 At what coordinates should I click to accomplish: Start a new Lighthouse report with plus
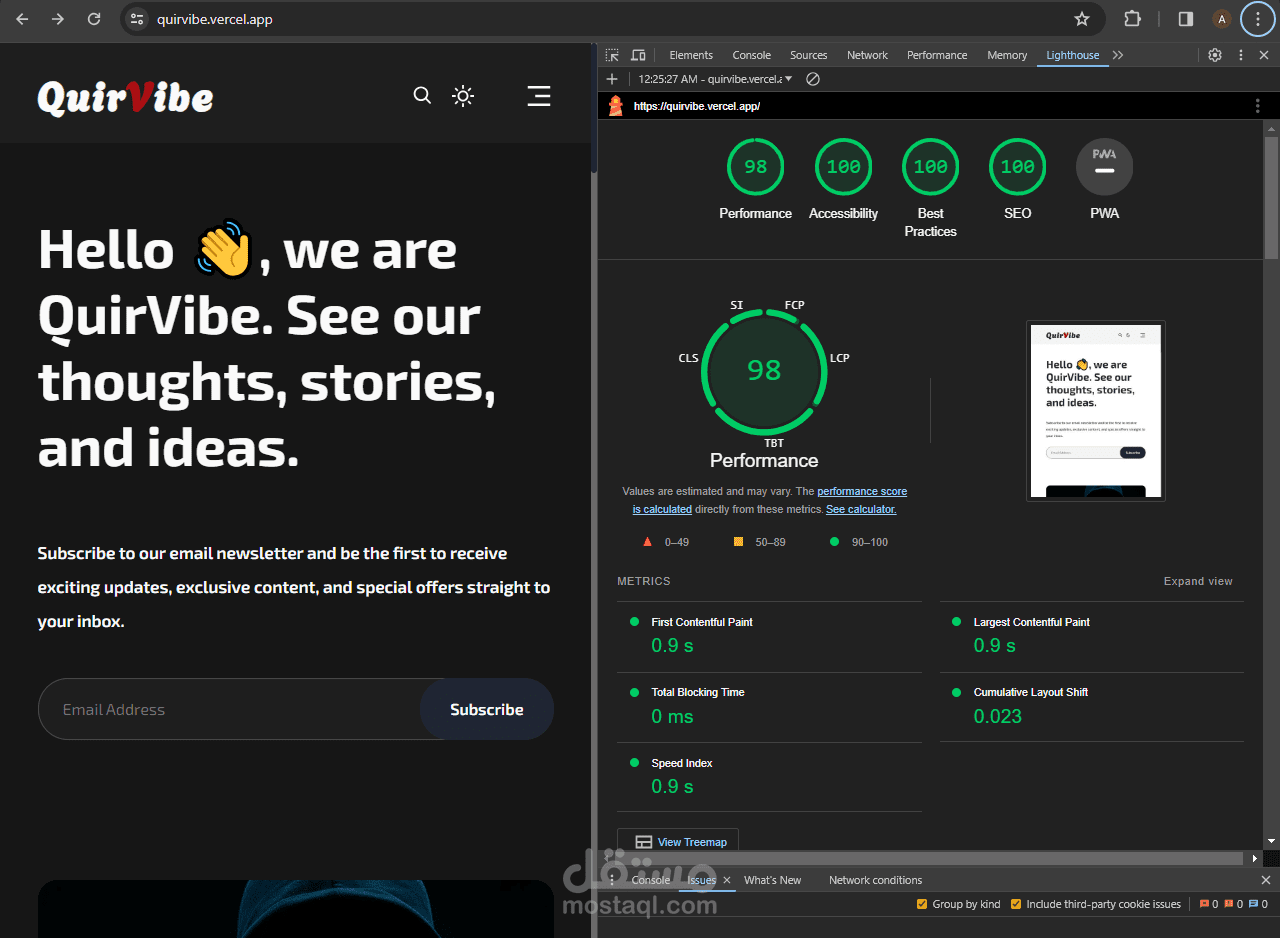click(612, 79)
